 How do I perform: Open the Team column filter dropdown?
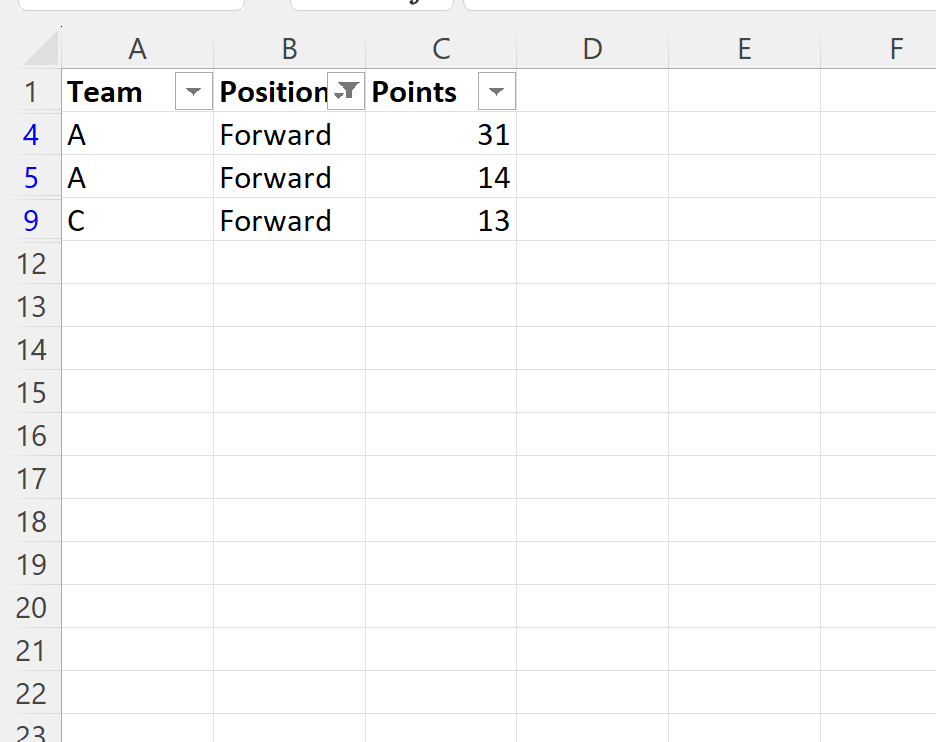click(193, 91)
